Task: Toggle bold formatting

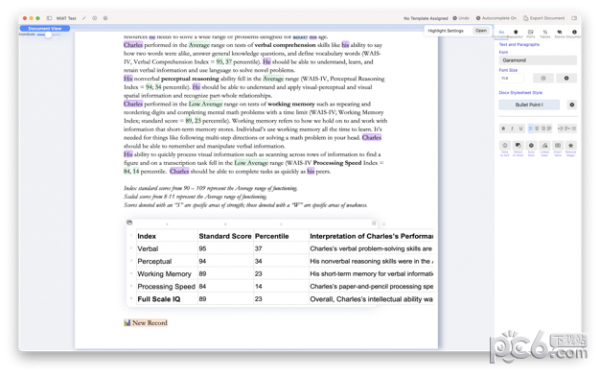Action: (x=503, y=129)
